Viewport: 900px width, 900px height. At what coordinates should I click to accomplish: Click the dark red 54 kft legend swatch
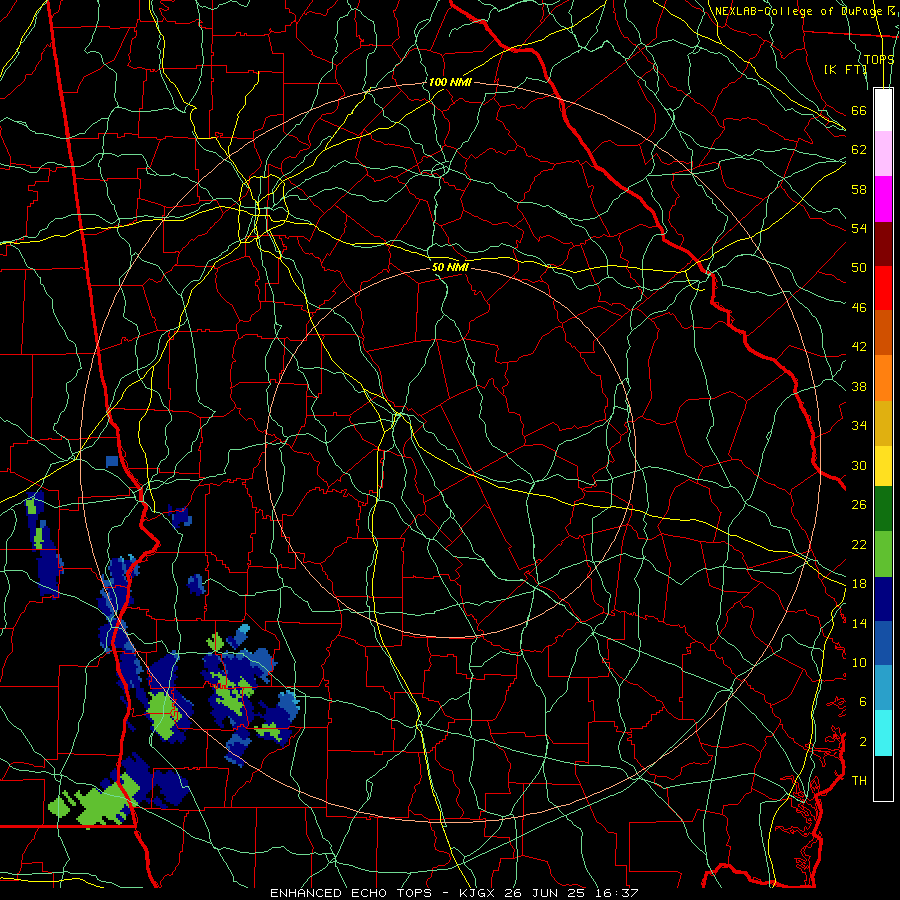(883, 244)
